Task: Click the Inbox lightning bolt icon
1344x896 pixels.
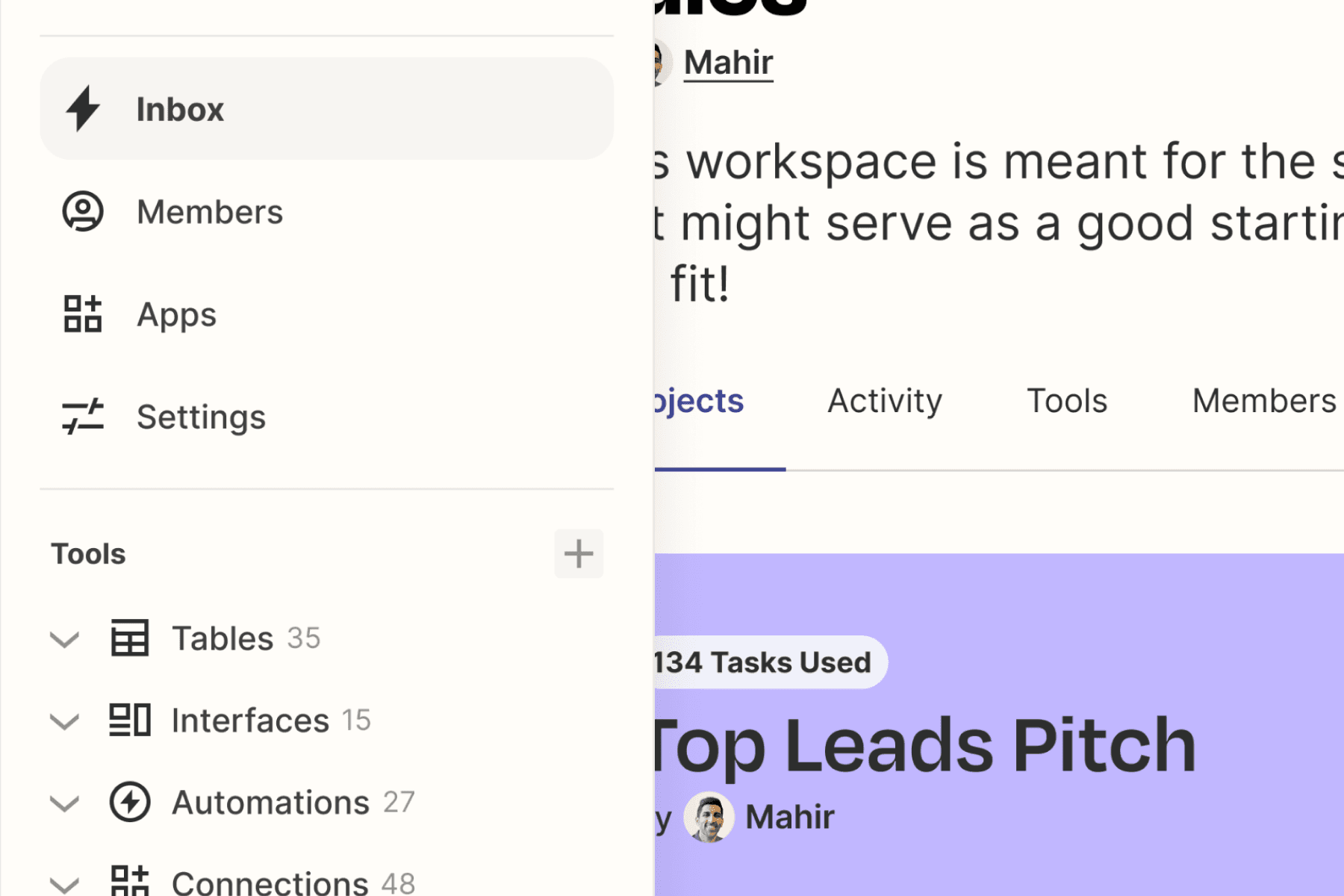Action: 83,109
